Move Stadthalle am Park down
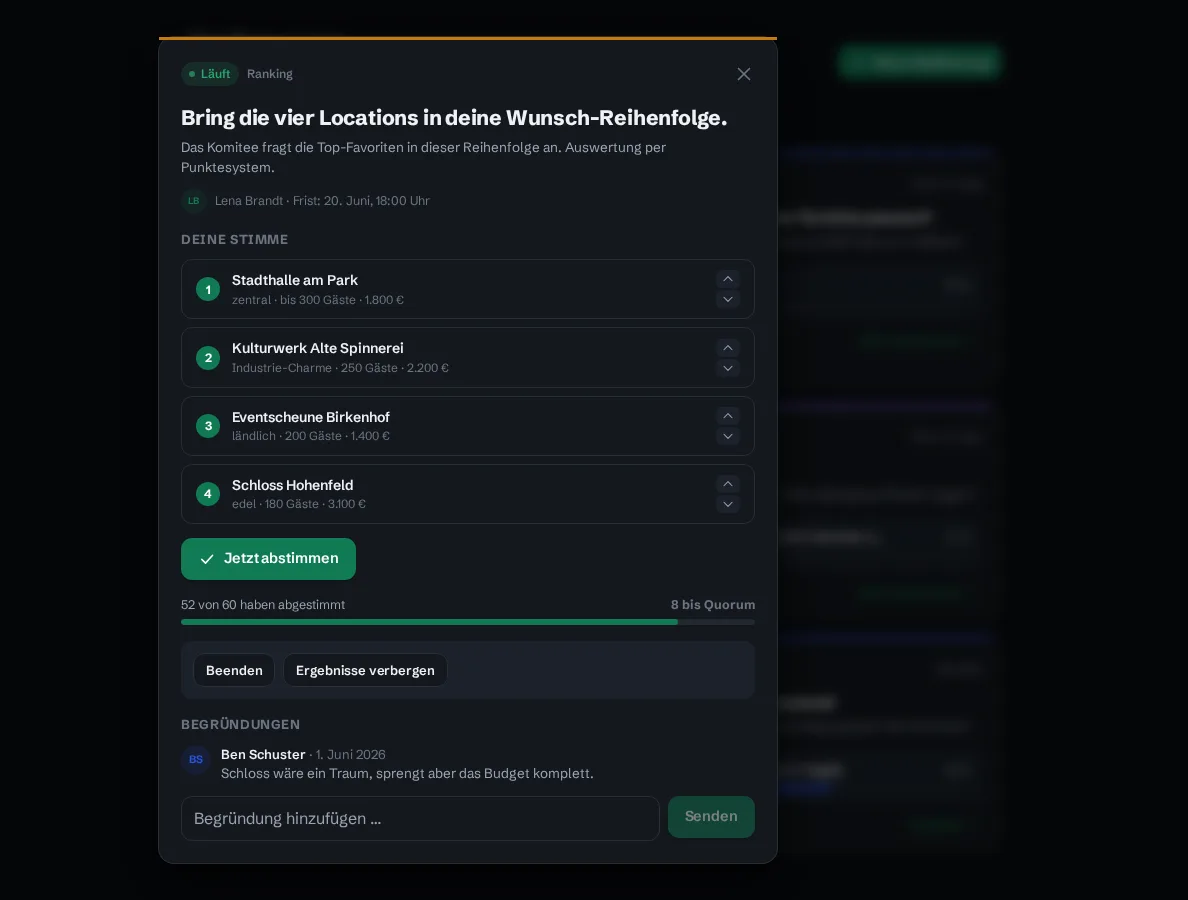 coord(727,299)
